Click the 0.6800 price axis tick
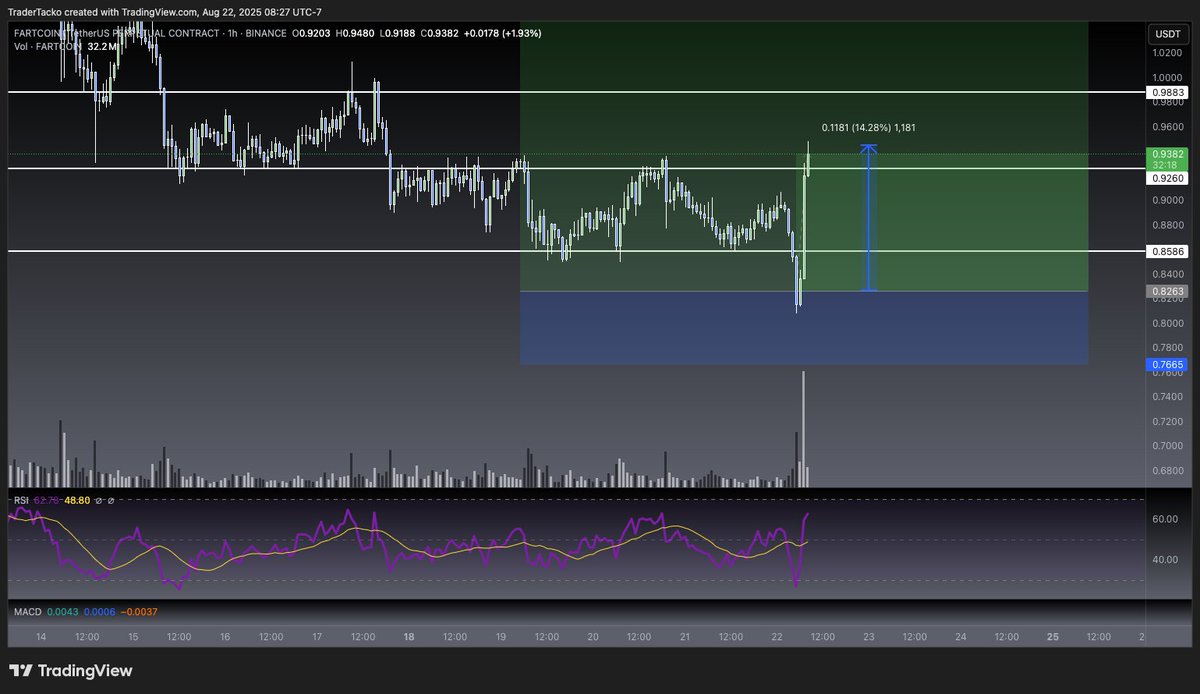1200x694 pixels. [1167, 471]
